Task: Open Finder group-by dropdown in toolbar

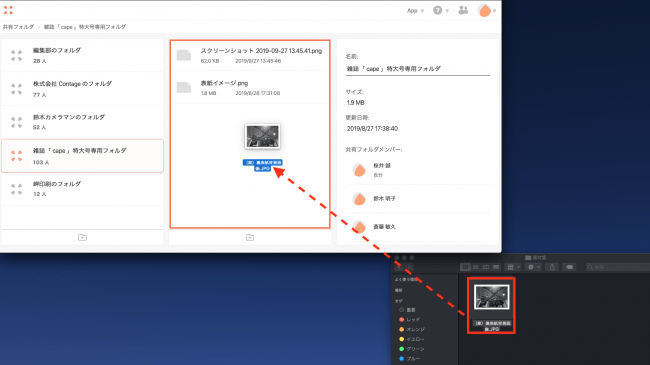Action: click(x=514, y=267)
